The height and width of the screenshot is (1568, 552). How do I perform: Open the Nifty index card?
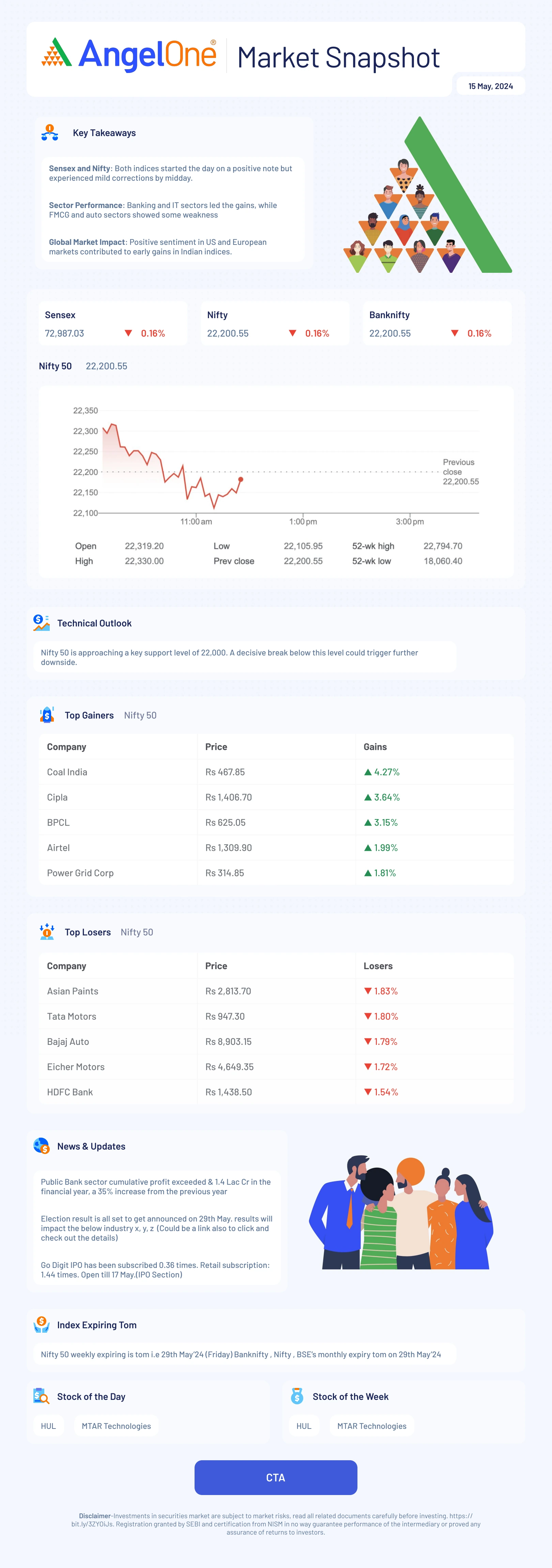click(275, 323)
